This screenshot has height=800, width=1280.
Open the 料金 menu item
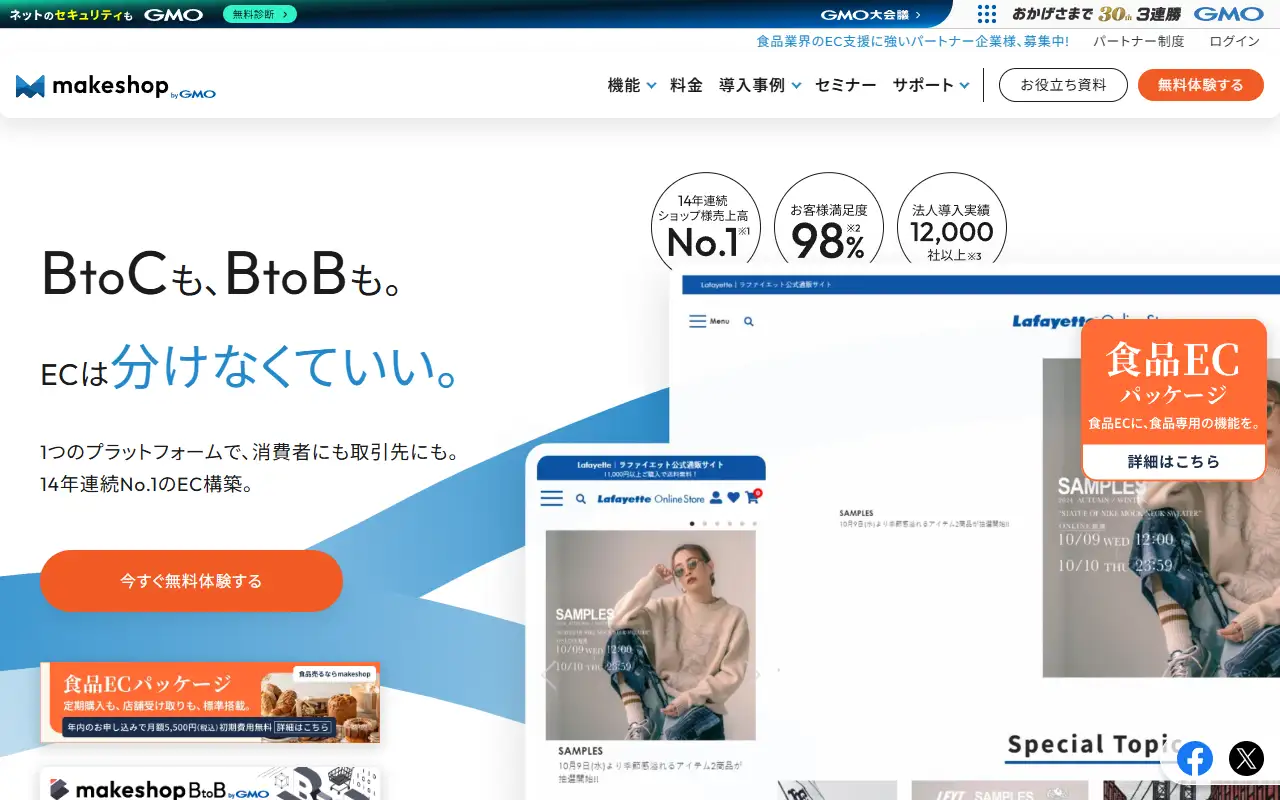coord(686,85)
